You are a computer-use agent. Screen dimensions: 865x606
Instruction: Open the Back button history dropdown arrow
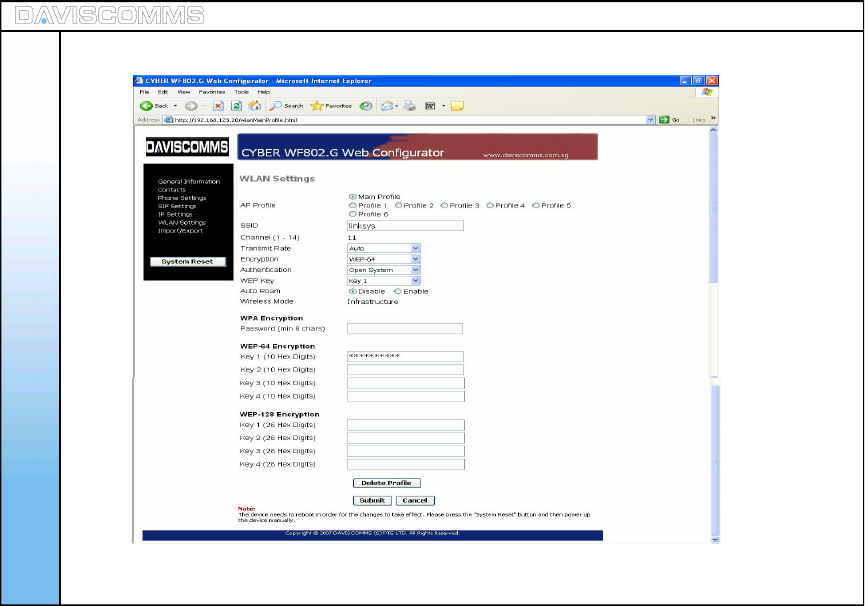click(175, 106)
